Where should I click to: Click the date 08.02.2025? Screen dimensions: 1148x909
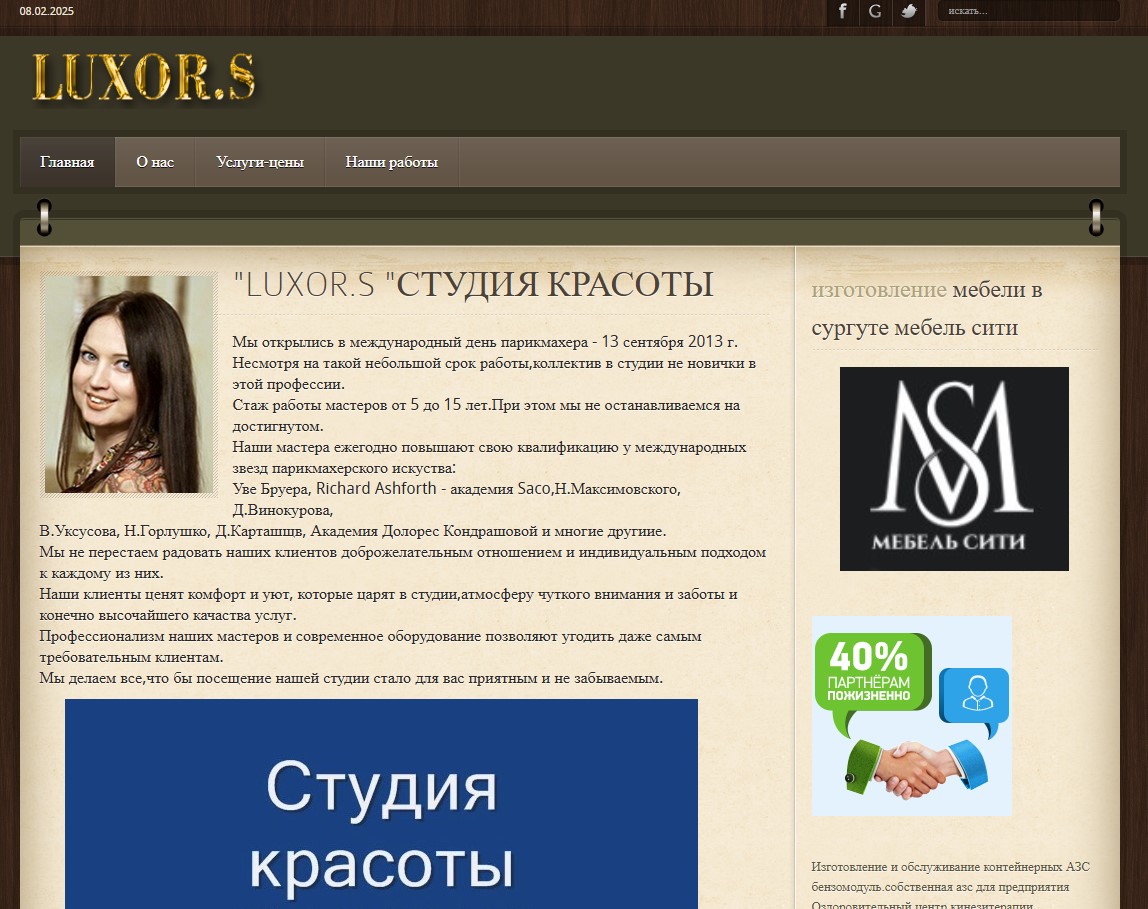click(47, 11)
